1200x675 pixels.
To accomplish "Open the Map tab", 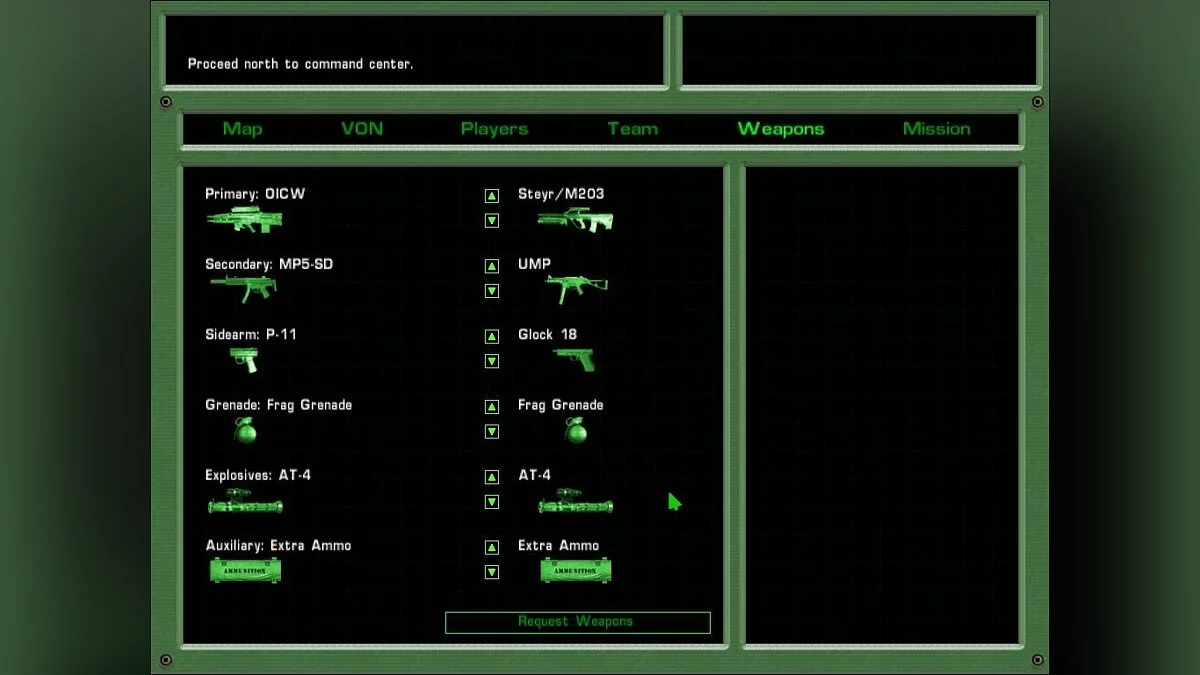I will pyautogui.click(x=243, y=129).
